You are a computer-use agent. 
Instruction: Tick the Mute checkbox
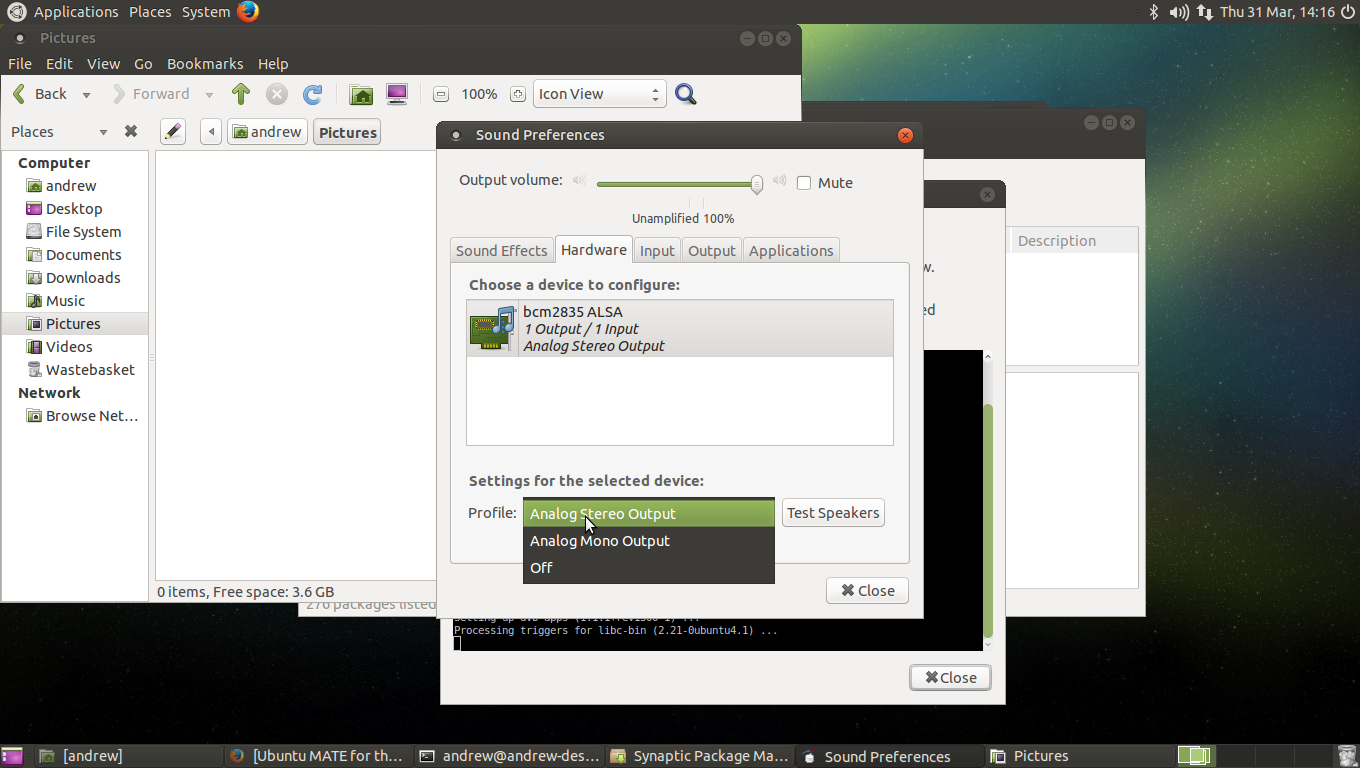point(804,183)
